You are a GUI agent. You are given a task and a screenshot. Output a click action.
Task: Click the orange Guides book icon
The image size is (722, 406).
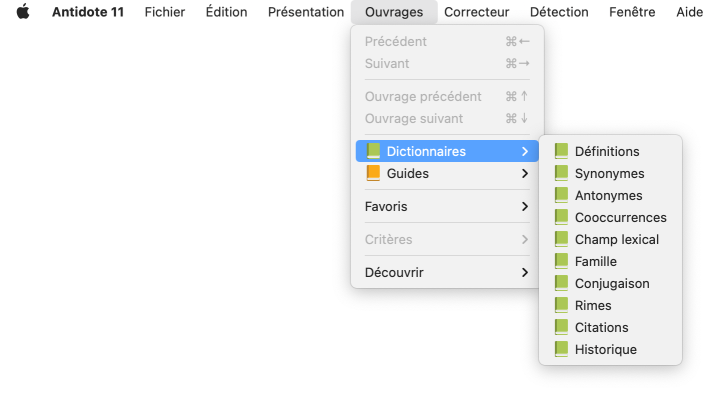pos(373,174)
